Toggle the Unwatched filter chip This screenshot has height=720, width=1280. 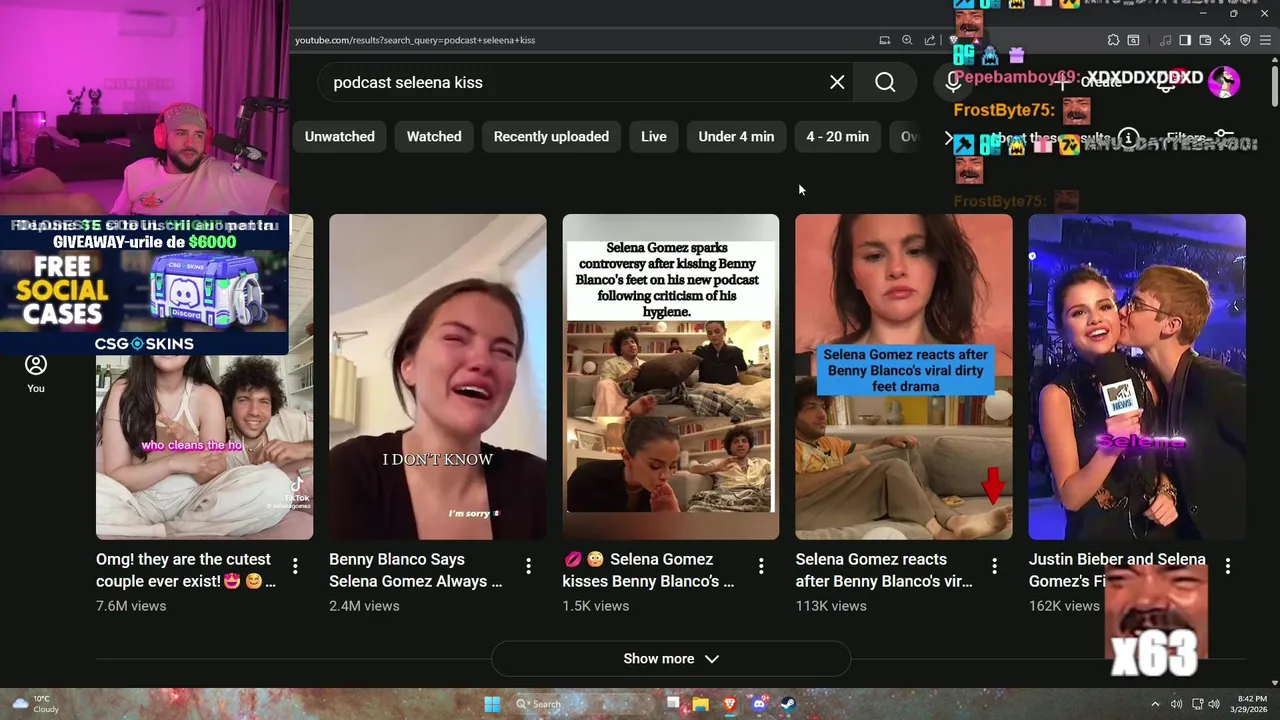click(x=340, y=136)
